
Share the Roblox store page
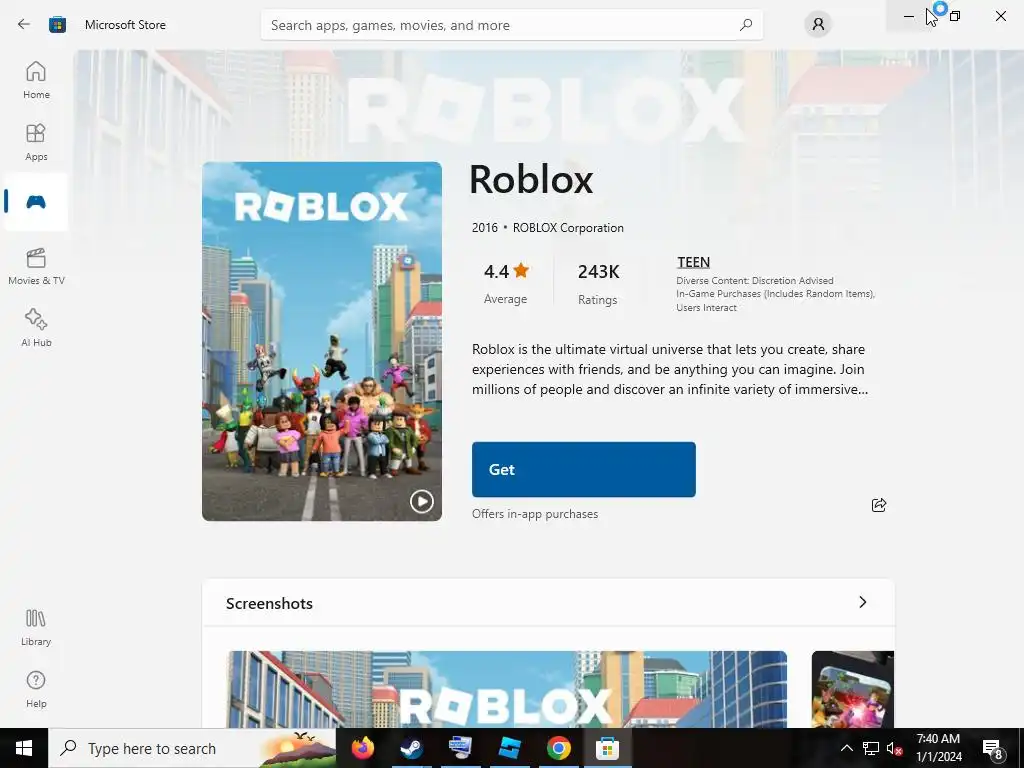pyautogui.click(x=878, y=505)
